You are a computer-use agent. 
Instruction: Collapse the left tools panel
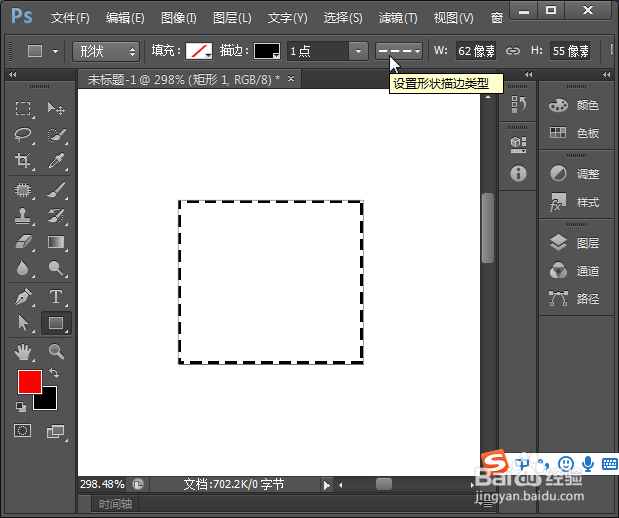point(13,74)
